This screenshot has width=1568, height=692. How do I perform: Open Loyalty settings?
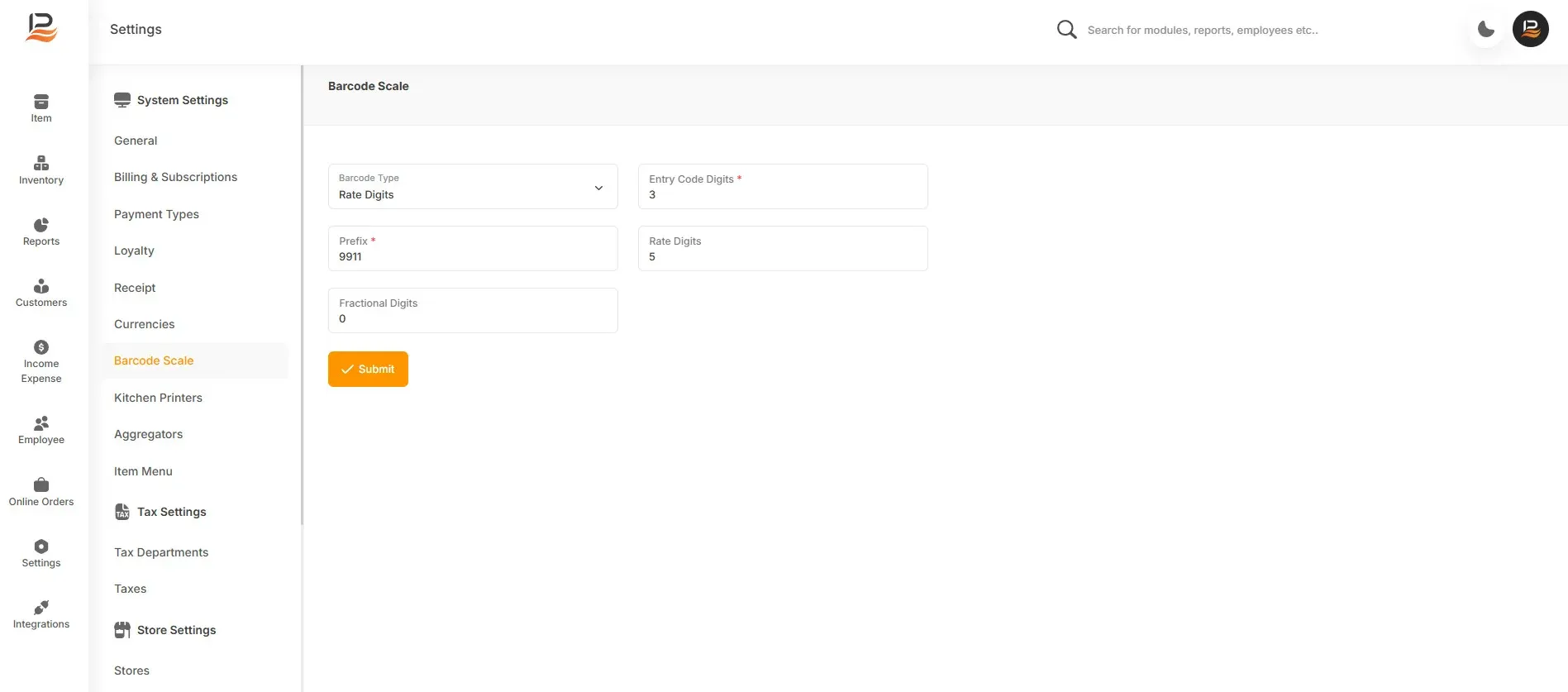click(134, 251)
